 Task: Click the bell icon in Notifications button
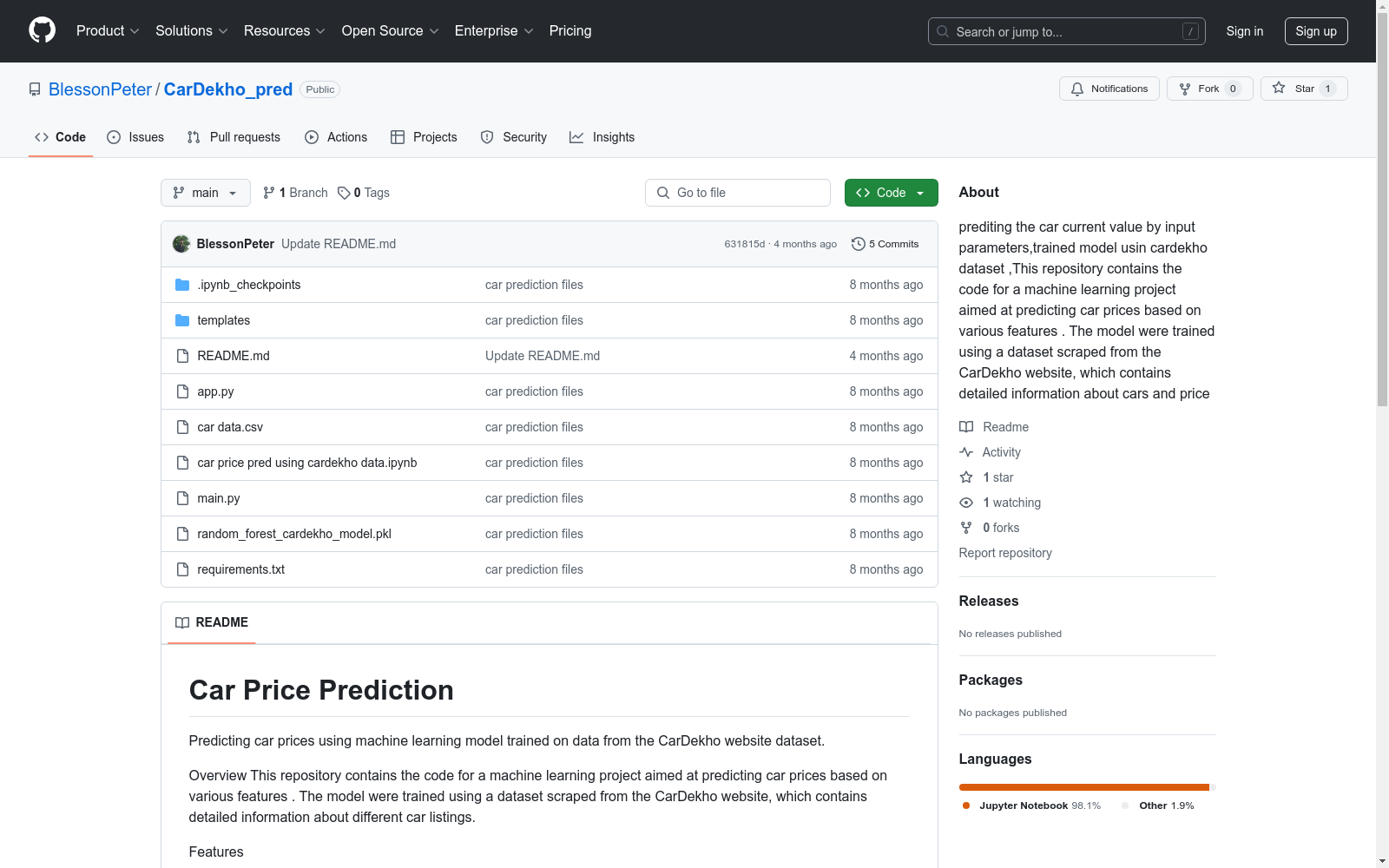(x=1077, y=89)
